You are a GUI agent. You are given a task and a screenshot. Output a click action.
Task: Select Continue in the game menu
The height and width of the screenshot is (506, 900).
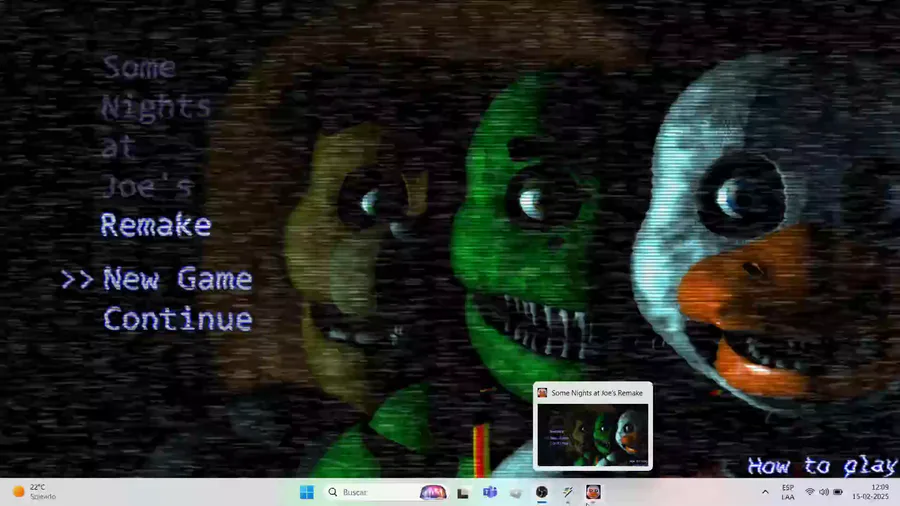tap(177, 319)
